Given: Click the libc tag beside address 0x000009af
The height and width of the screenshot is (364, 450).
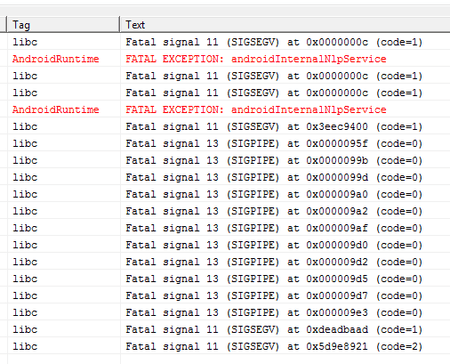Looking at the screenshot, I should pos(25,228).
